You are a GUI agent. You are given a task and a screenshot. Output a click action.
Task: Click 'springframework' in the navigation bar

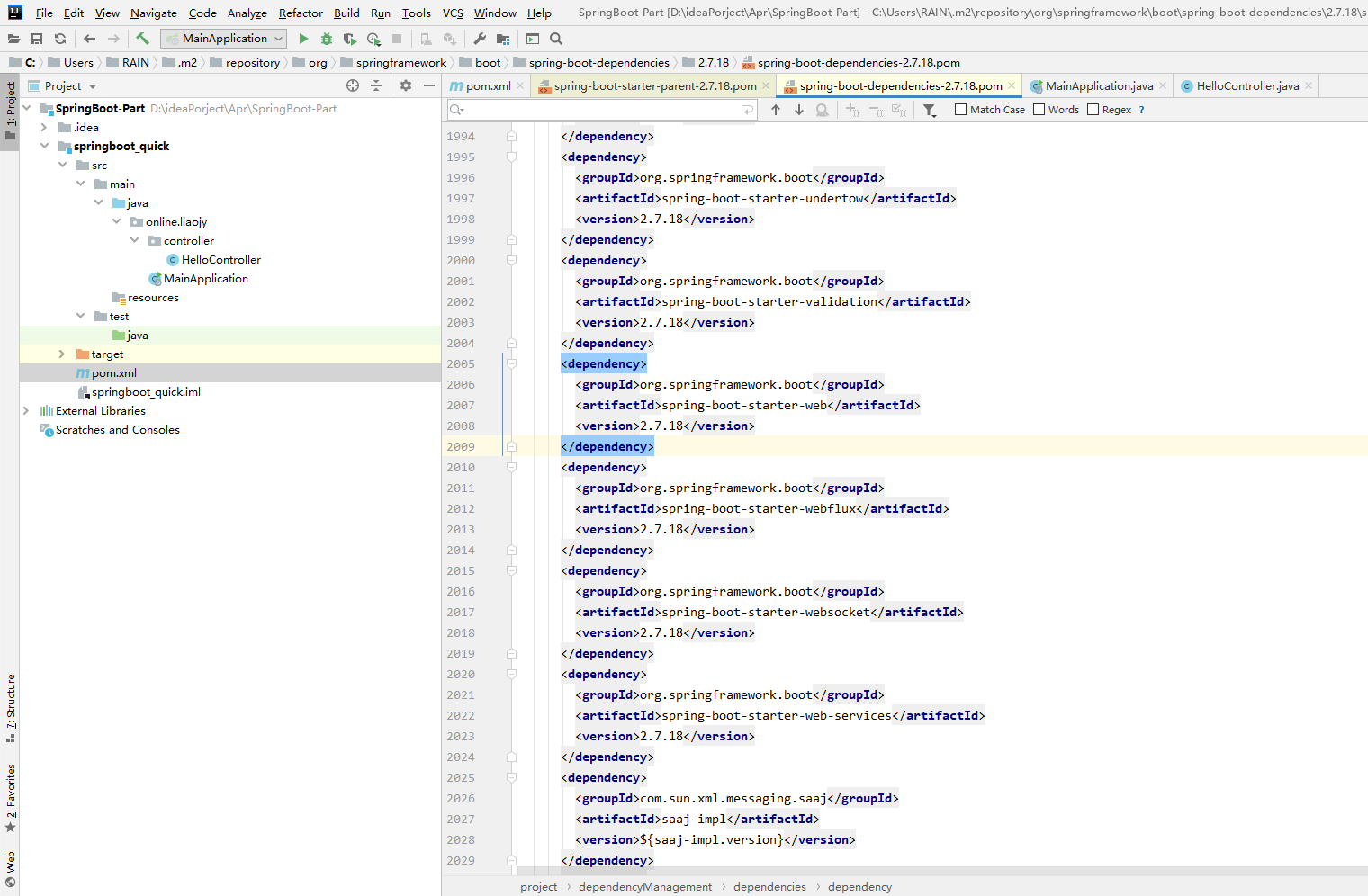(x=401, y=62)
